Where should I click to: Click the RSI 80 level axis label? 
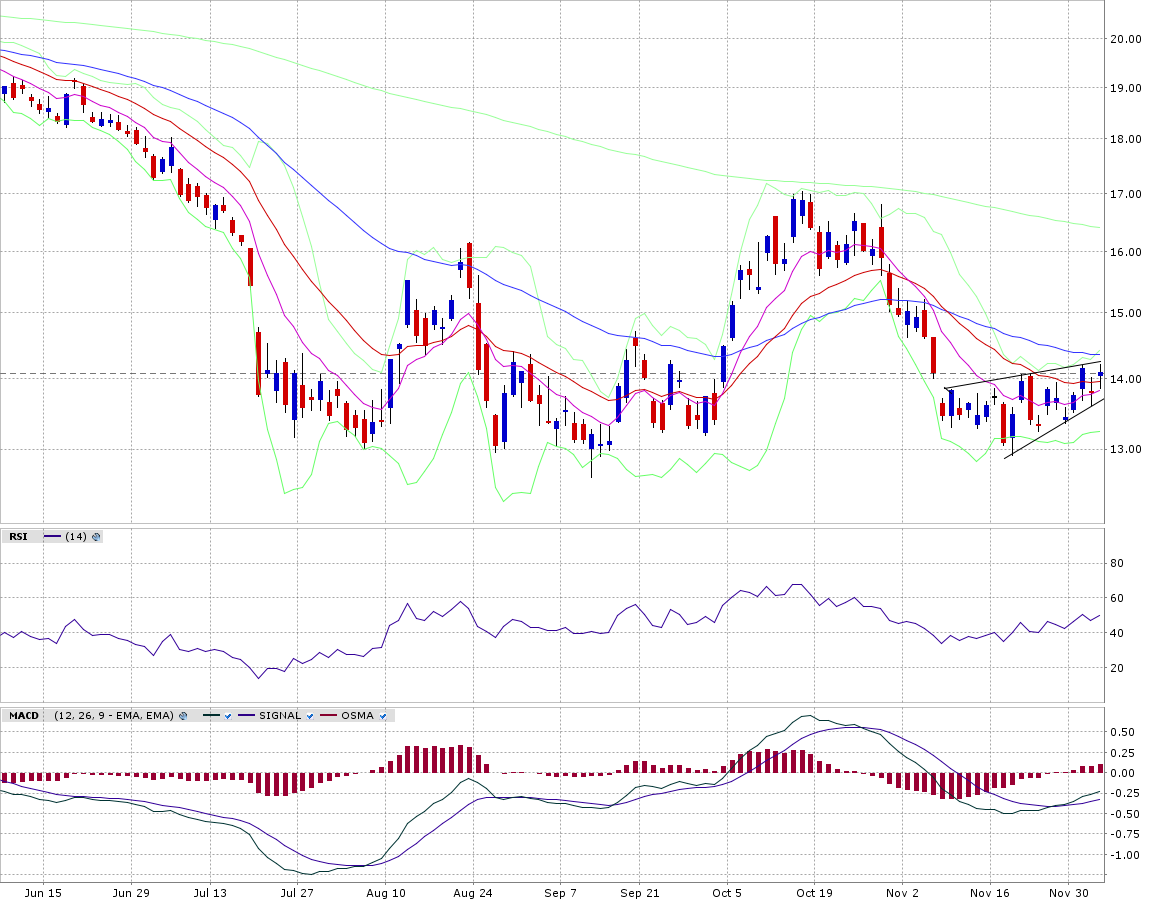(x=1116, y=564)
